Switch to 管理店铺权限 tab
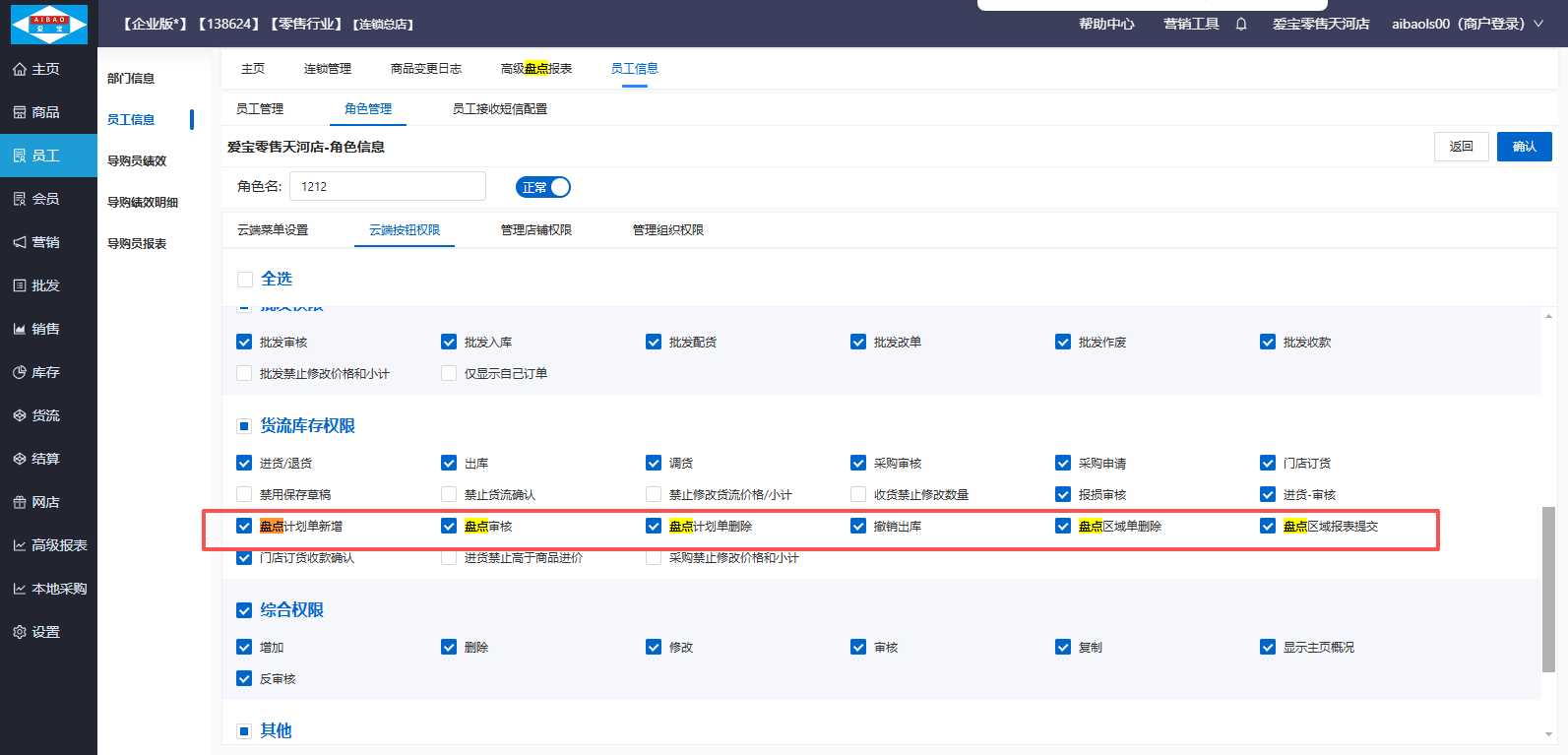 535,230
